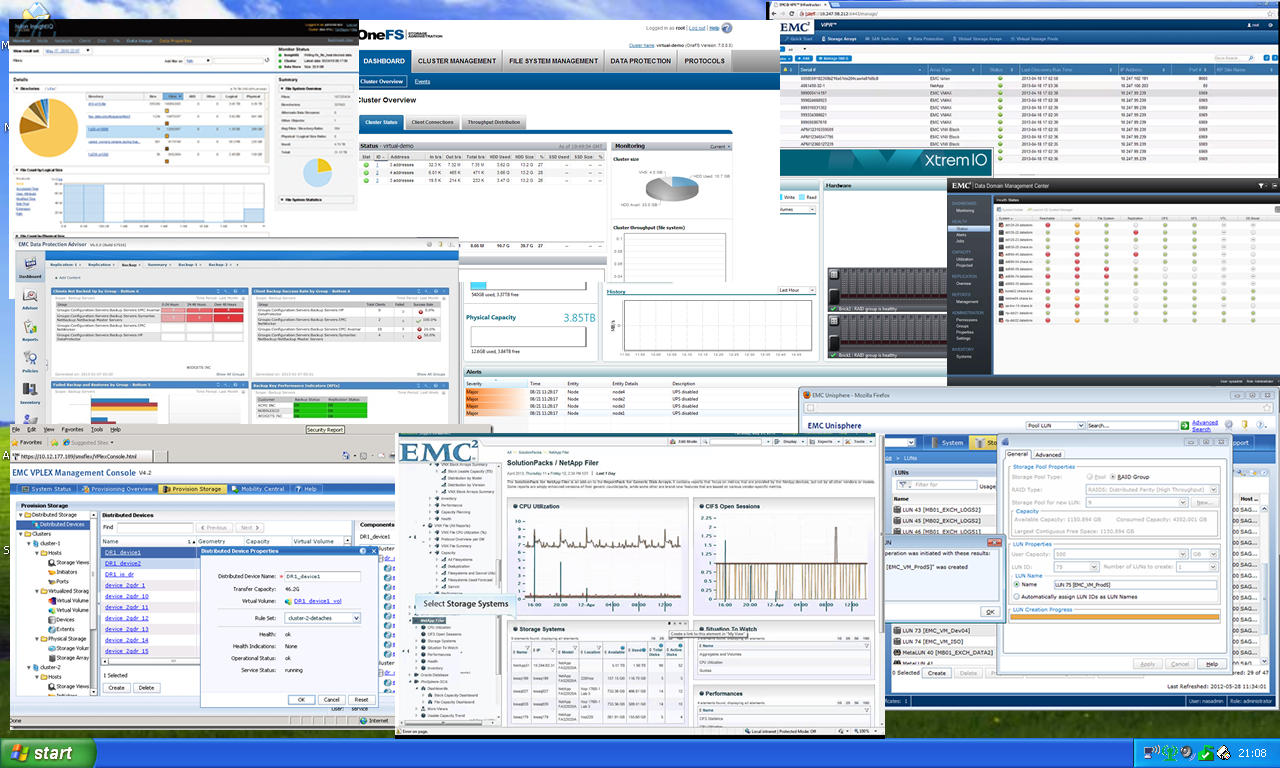Click the LUN Creation Progress bar
1280x768 pixels.
[x=1115, y=617]
